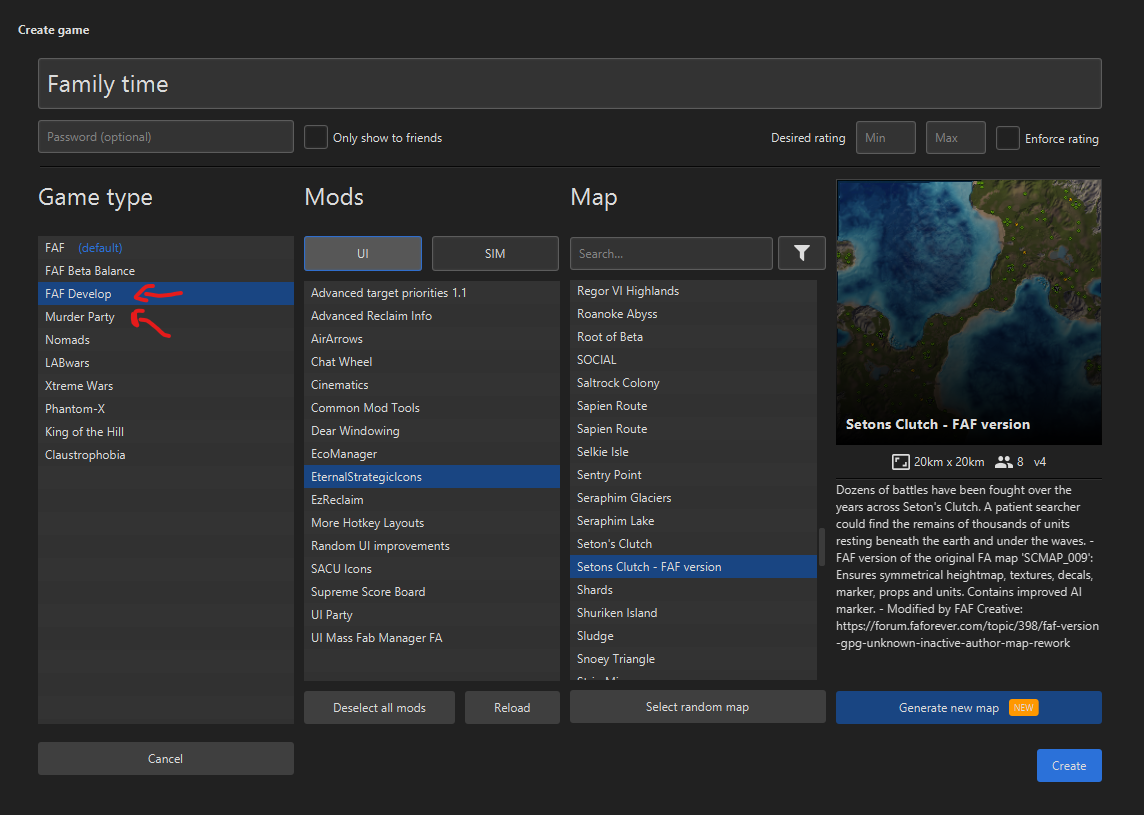
Task: Edit the game title 'Family time' field
Action: click(569, 84)
